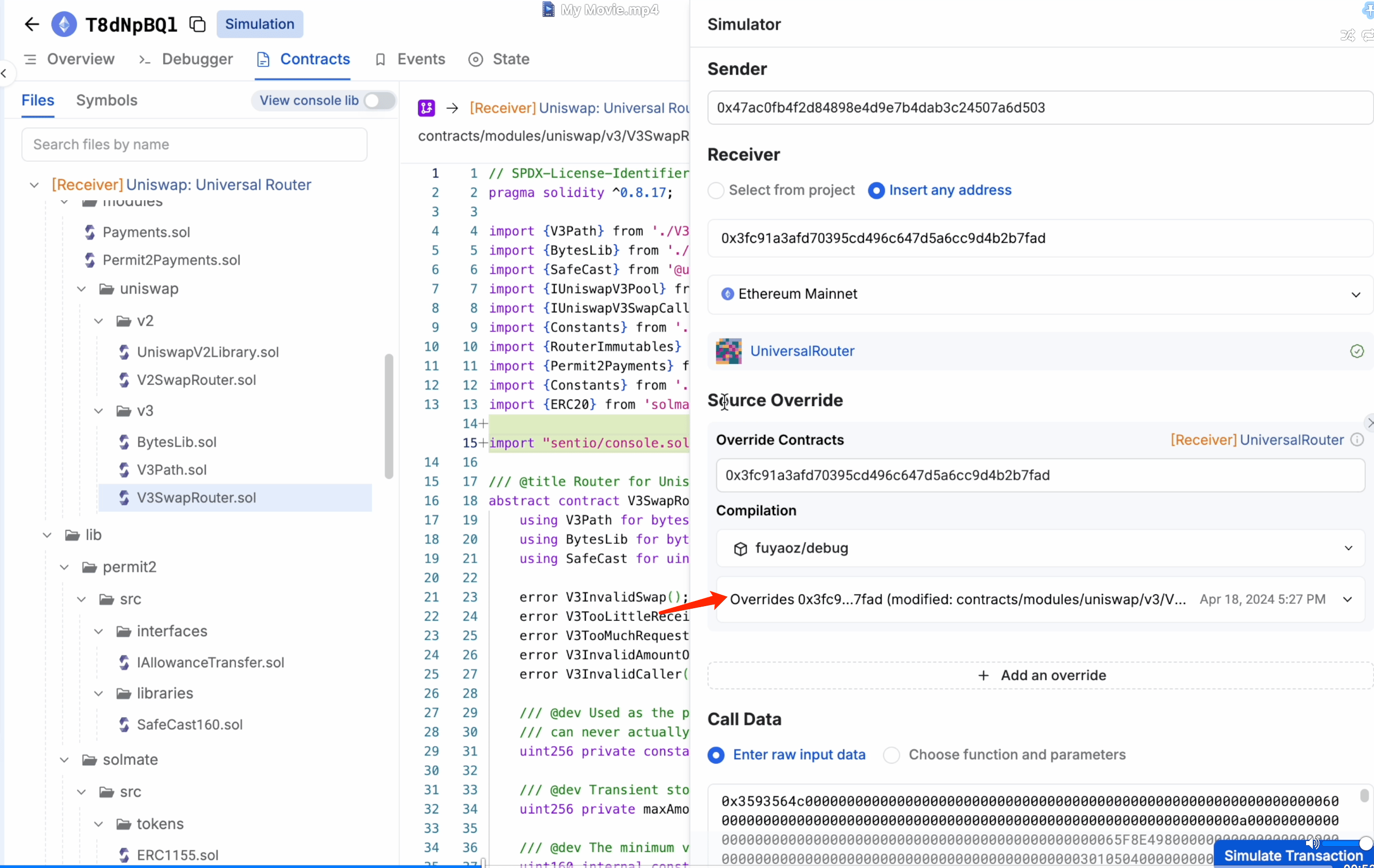Click the Simulate Transaction button
The width and height of the screenshot is (1374, 868).
1293,855
